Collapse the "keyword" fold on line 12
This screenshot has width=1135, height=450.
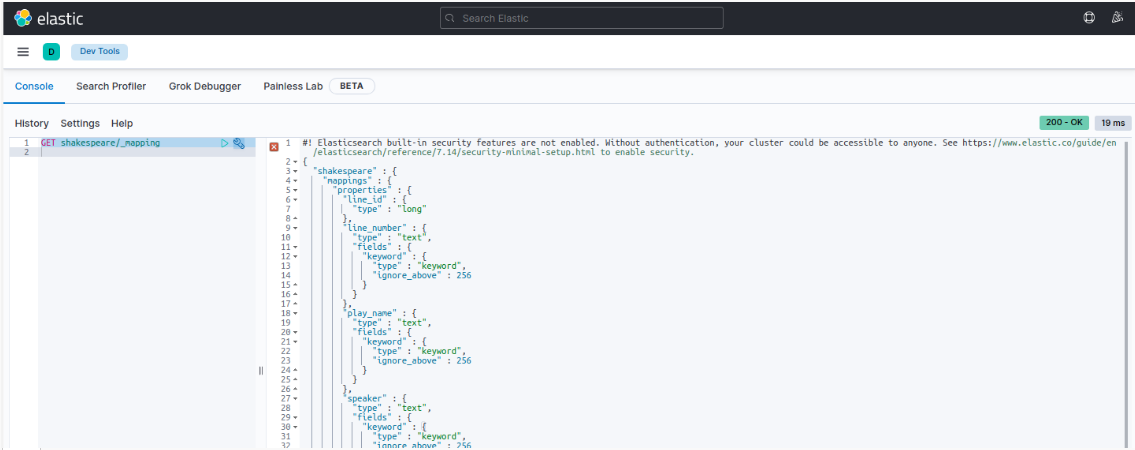click(295, 257)
